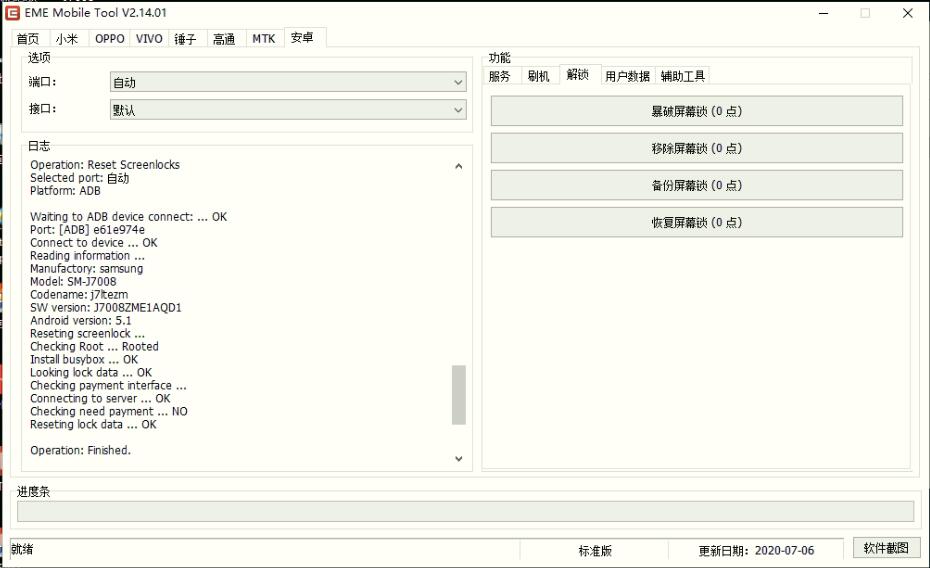The image size is (930, 568).
Task: Switch to the VIVO tab
Action: click(x=149, y=39)
